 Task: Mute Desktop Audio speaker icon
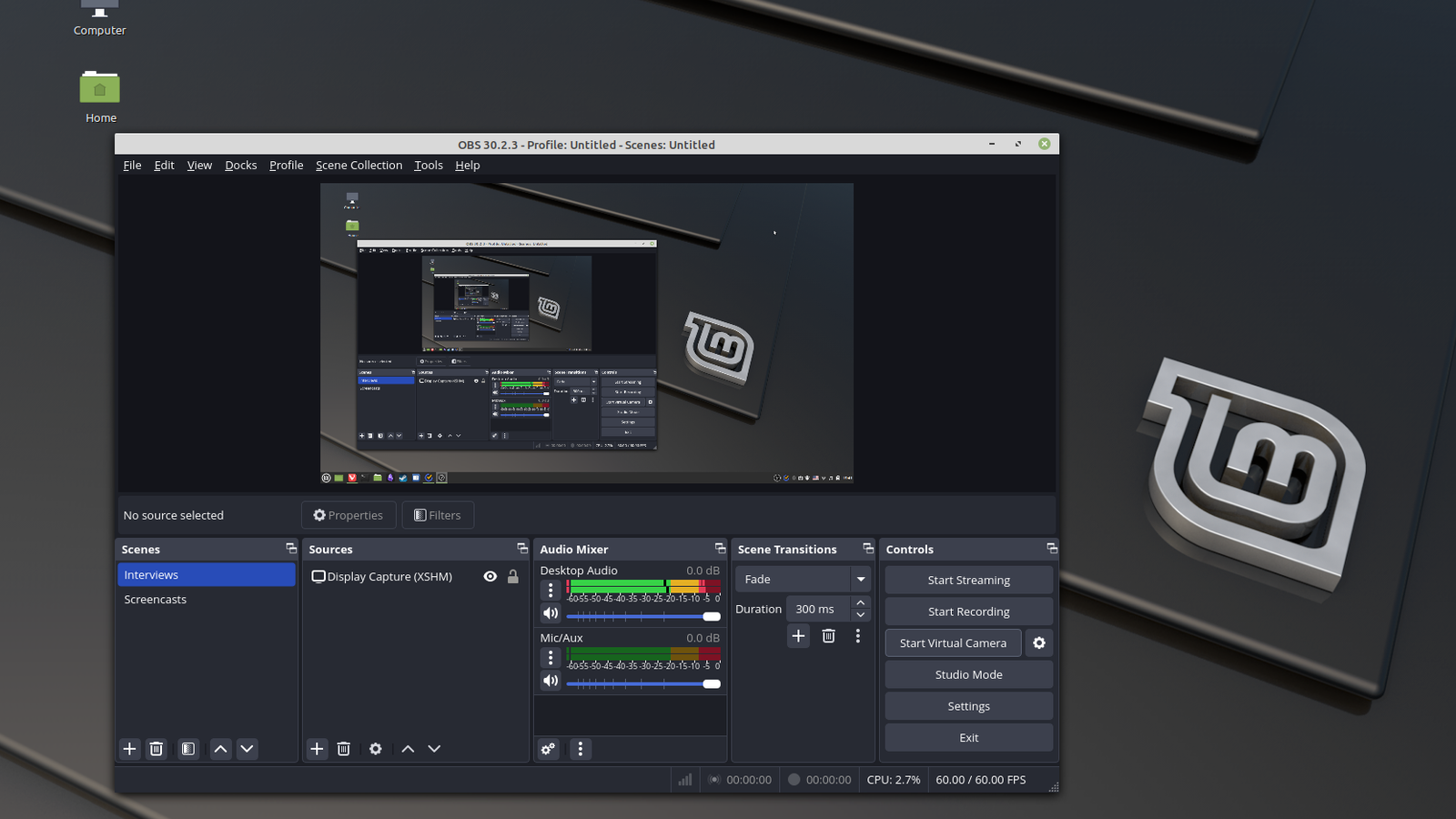coord(551,613)
